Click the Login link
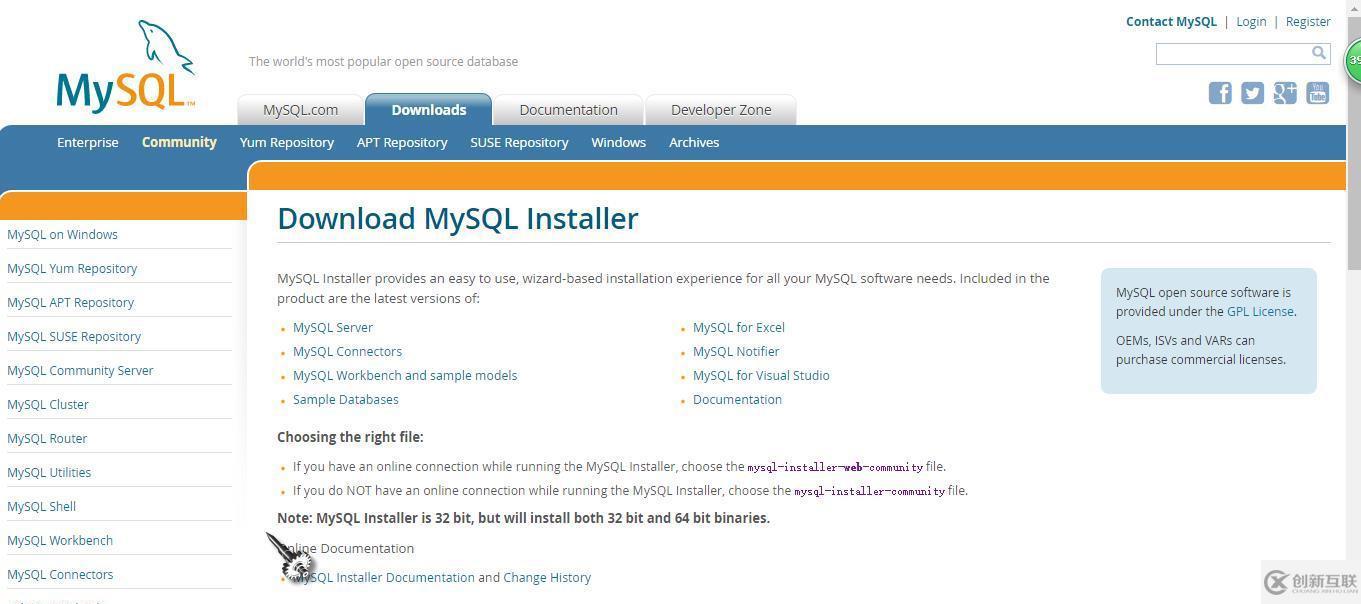The width and height of the screenshot is (1361, 604). [x=1251, y=21]
